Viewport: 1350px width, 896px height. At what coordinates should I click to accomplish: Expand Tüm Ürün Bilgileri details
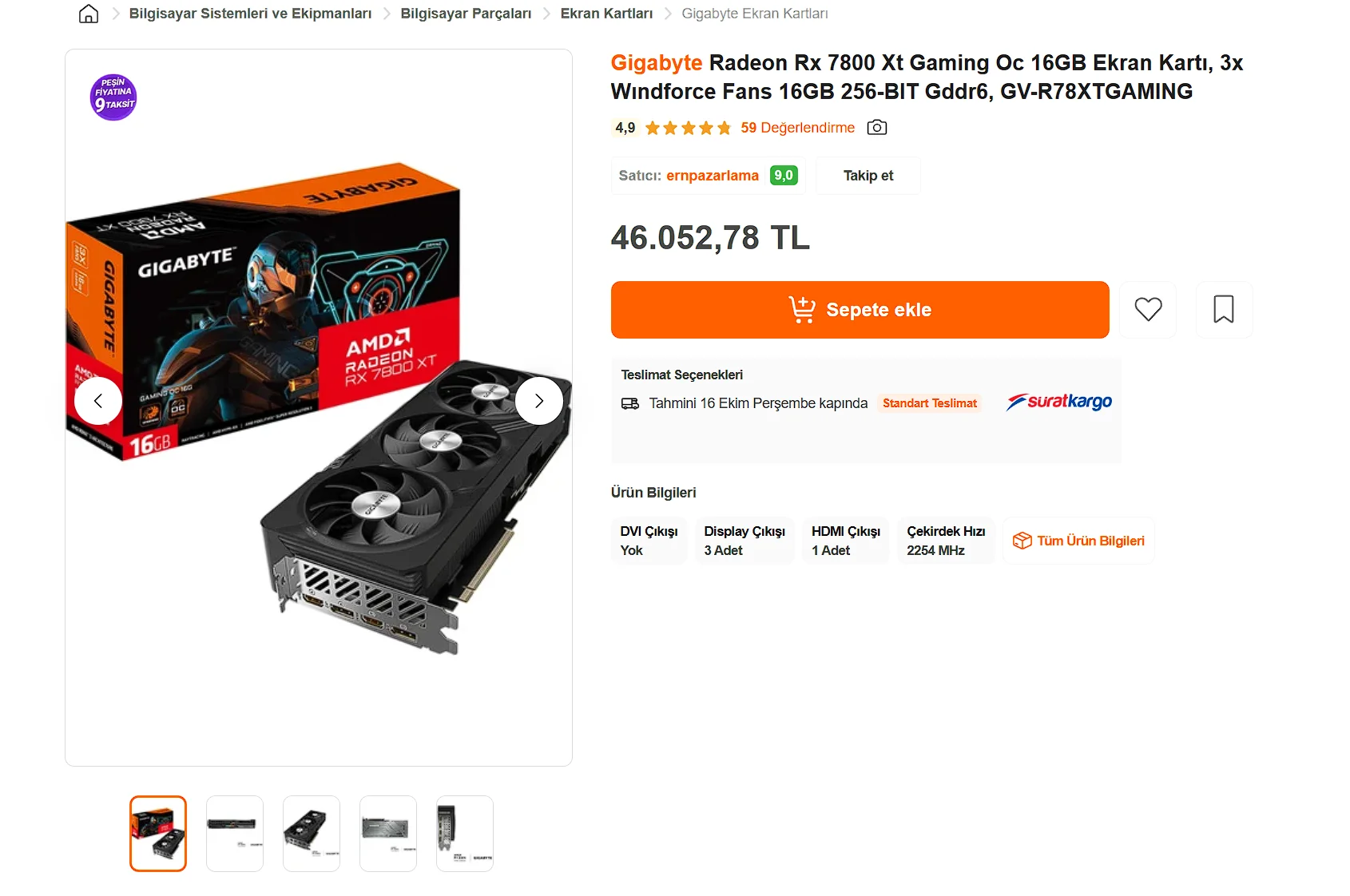point(1078,541)
